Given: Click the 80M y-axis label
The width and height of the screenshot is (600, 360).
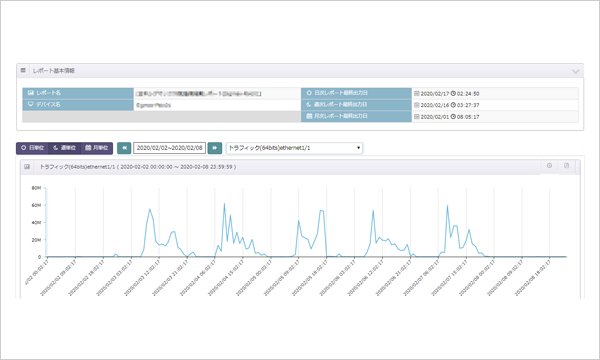Looking at the screenshot, I should click(x=36, y=188).
